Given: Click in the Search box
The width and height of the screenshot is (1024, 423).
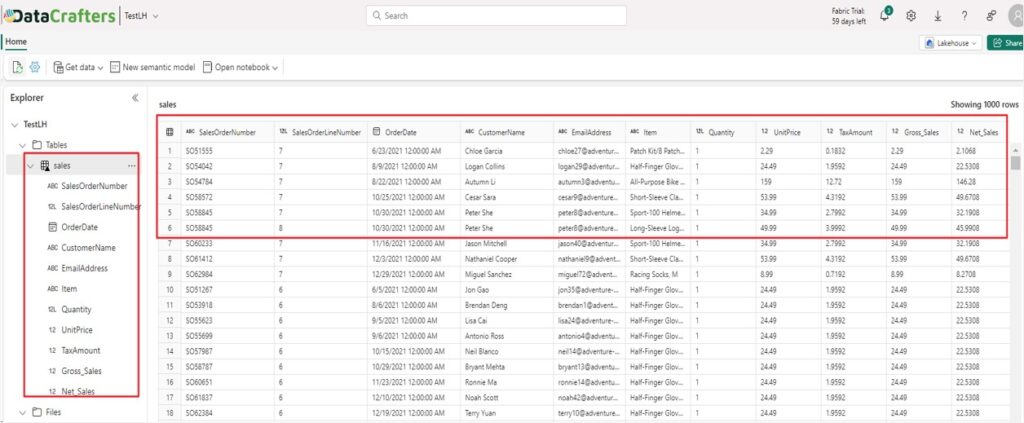Looking at the screenshot, I should pyautogui.click(x=496, y=16).
